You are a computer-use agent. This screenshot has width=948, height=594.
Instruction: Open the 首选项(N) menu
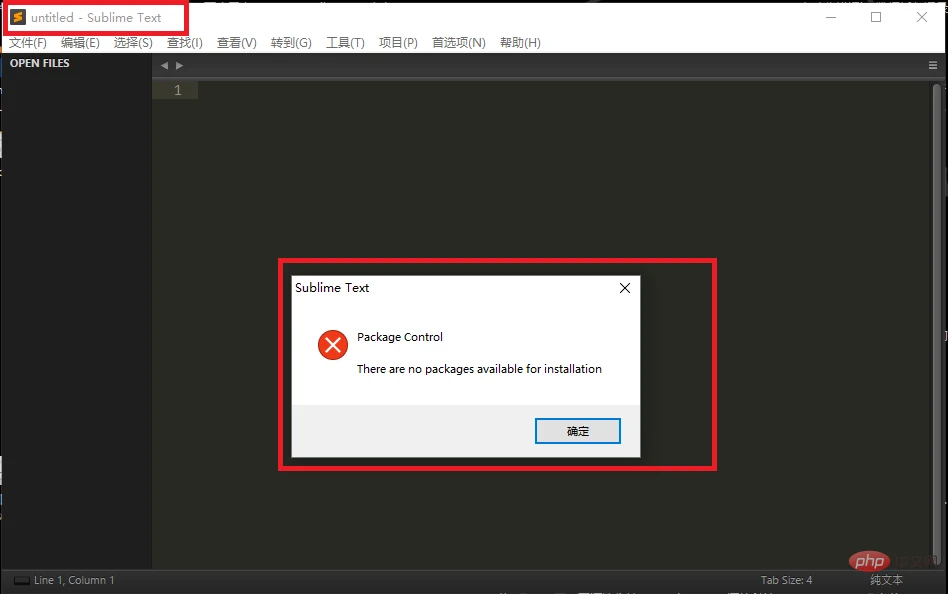point(458,43)
